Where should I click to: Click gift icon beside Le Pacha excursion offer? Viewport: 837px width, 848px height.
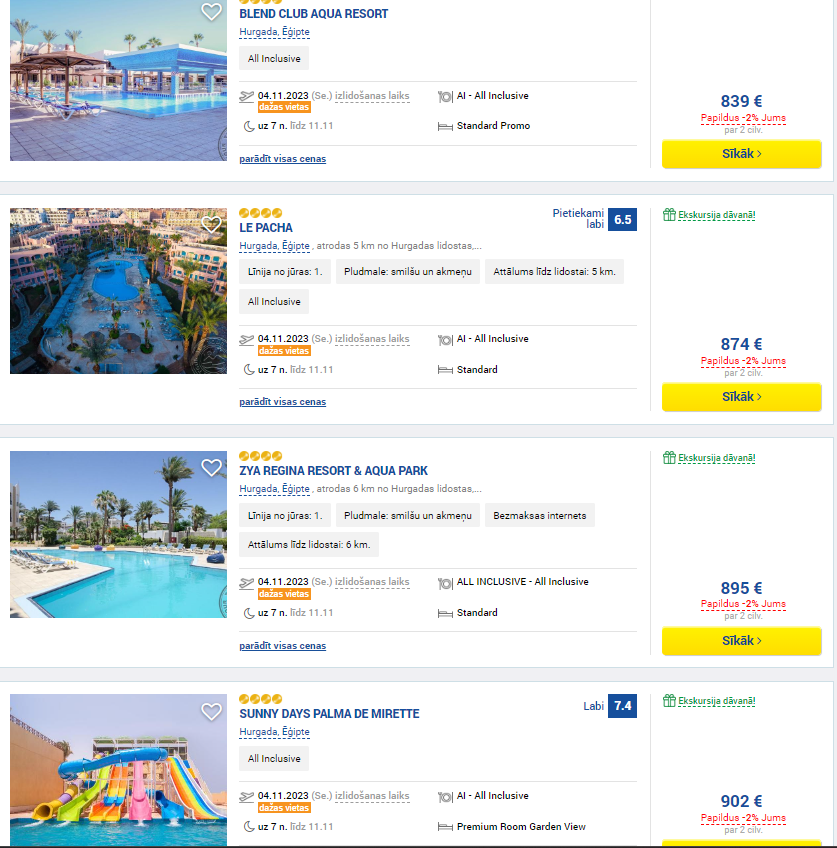[669, 215]
